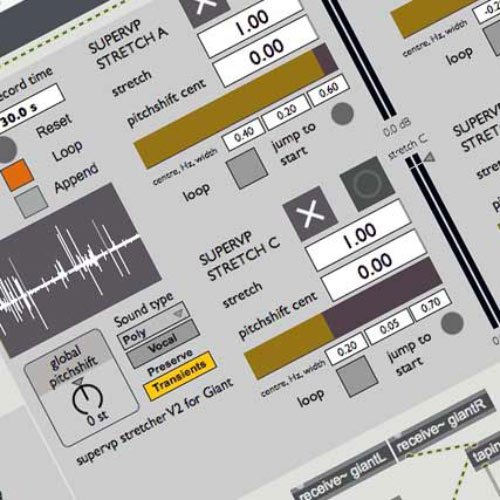500x500 pixels.
Task: Toggle the orange Loop checkbox
Action: (x=18, y=175)
